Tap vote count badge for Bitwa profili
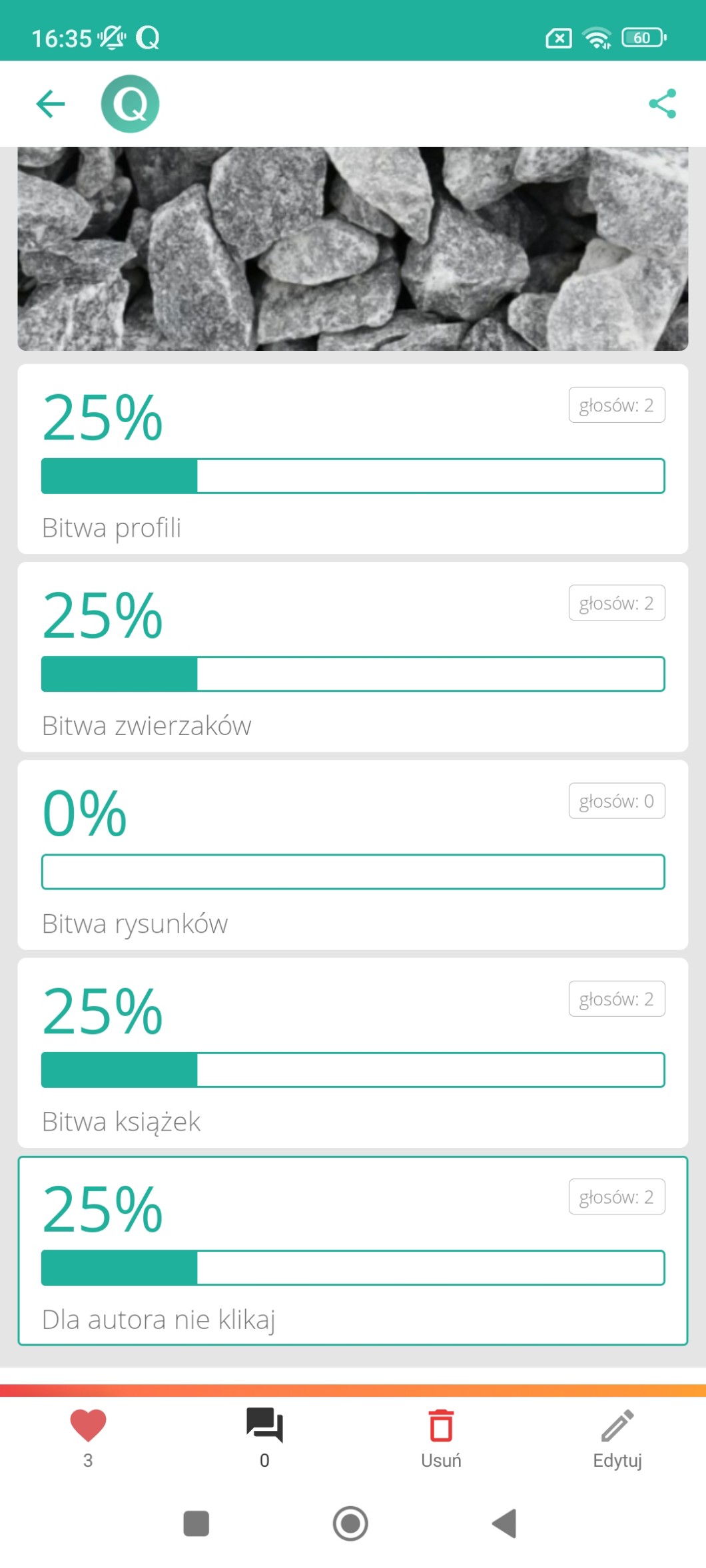The height and width of the screenshot is (1568, 706). [x=617, y=405]
